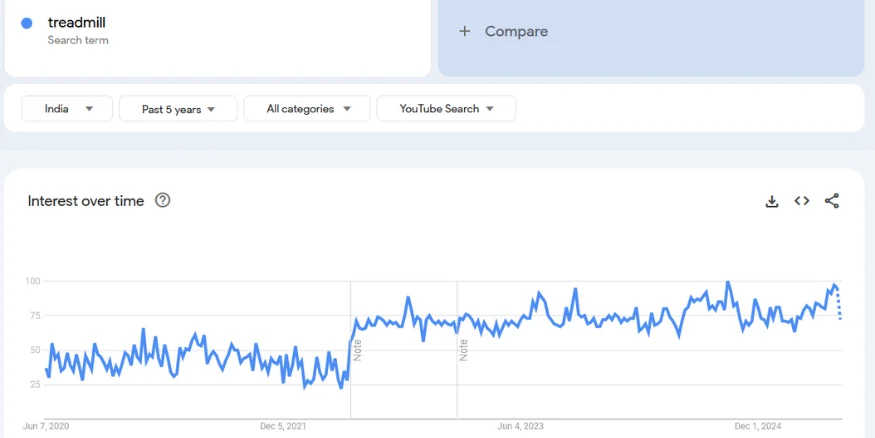Open the India region dropdown
Screen dimensions: 875x438
point(69,109)
